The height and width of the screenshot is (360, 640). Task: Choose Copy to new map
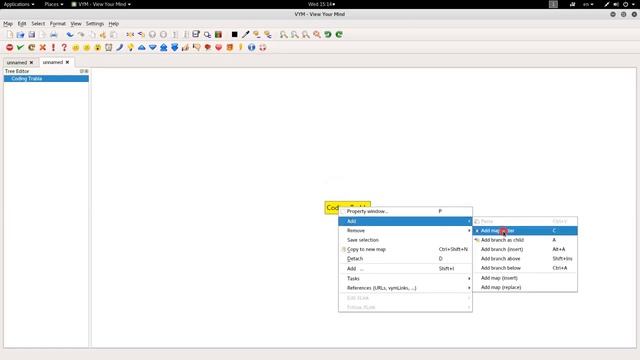point(405,249)
